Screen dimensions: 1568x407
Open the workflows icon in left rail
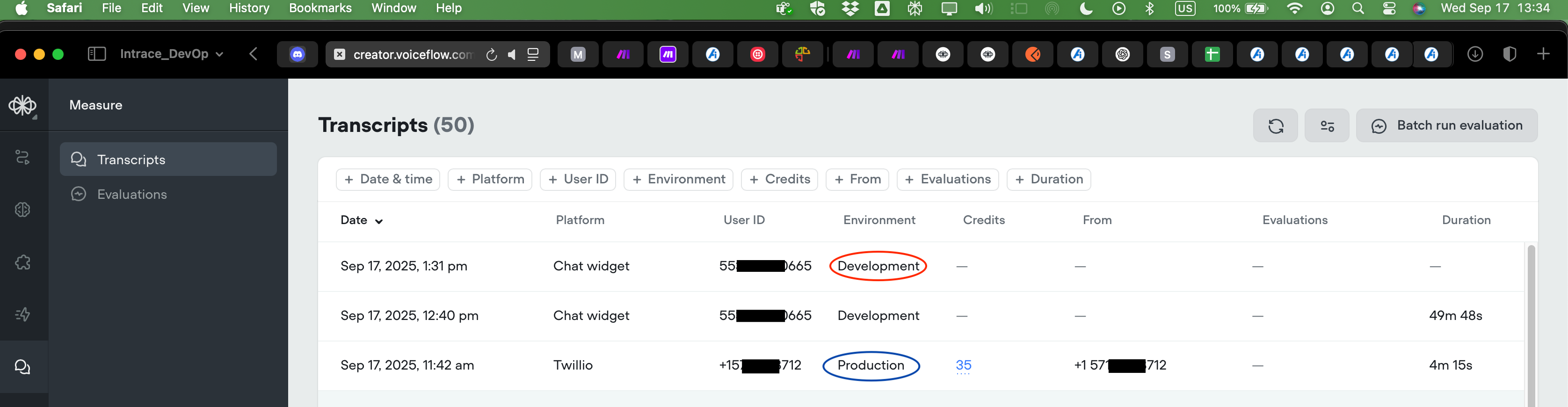tap(22, 158)
